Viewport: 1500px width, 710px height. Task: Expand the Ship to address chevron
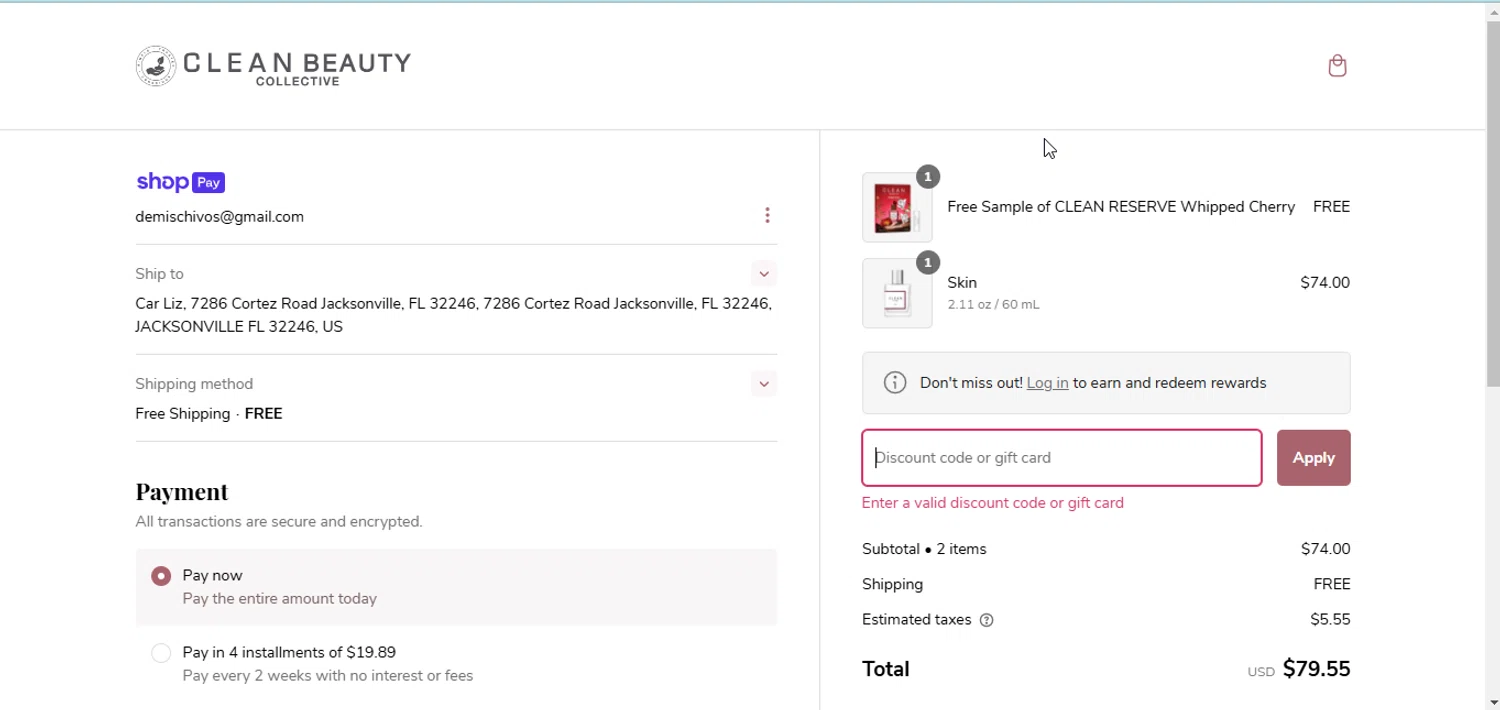[764, 274]
